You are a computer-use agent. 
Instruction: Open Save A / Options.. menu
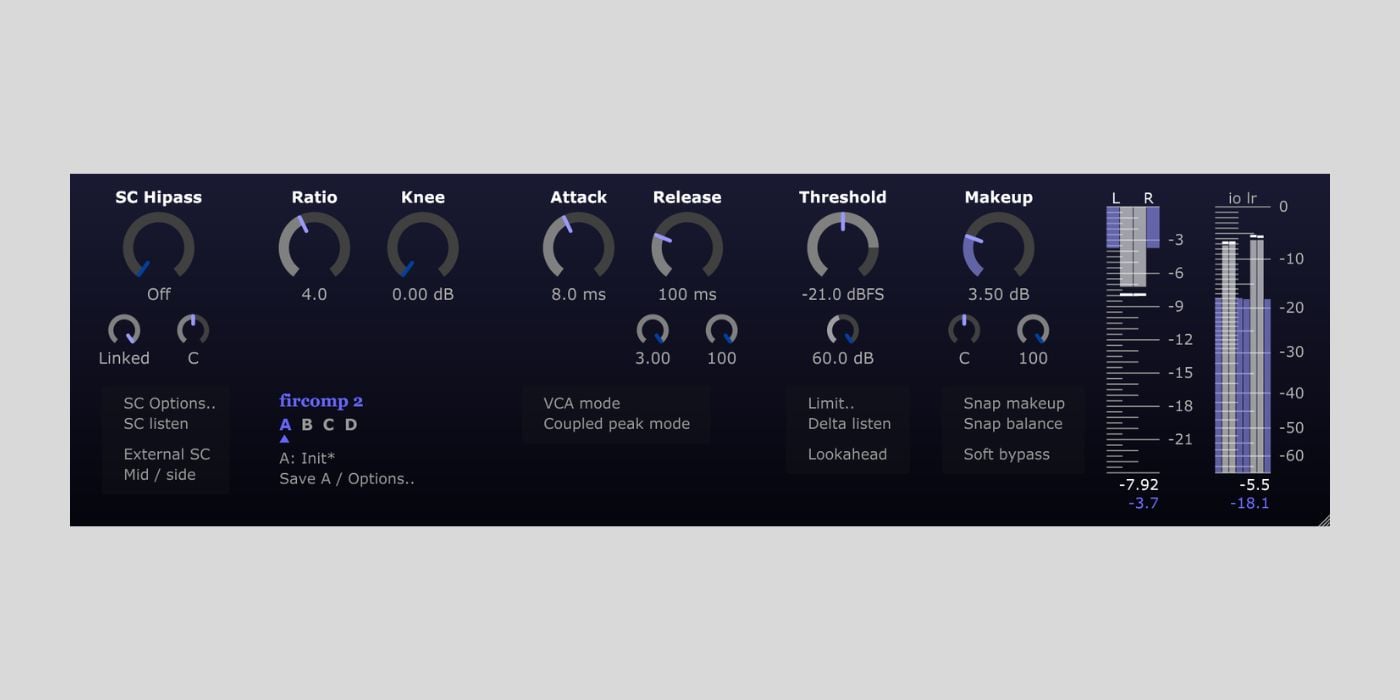346,479
